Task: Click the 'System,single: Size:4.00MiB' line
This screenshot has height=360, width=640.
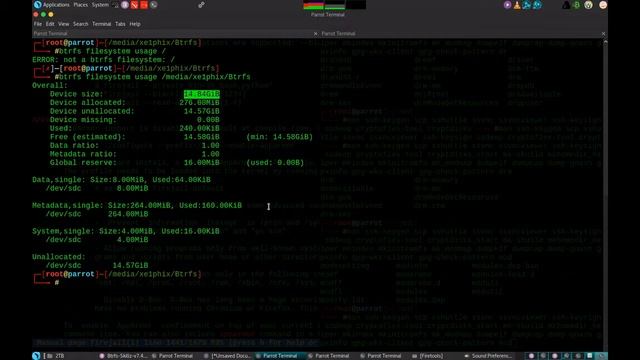Action: pyautogui.click(x=126, y=231)
